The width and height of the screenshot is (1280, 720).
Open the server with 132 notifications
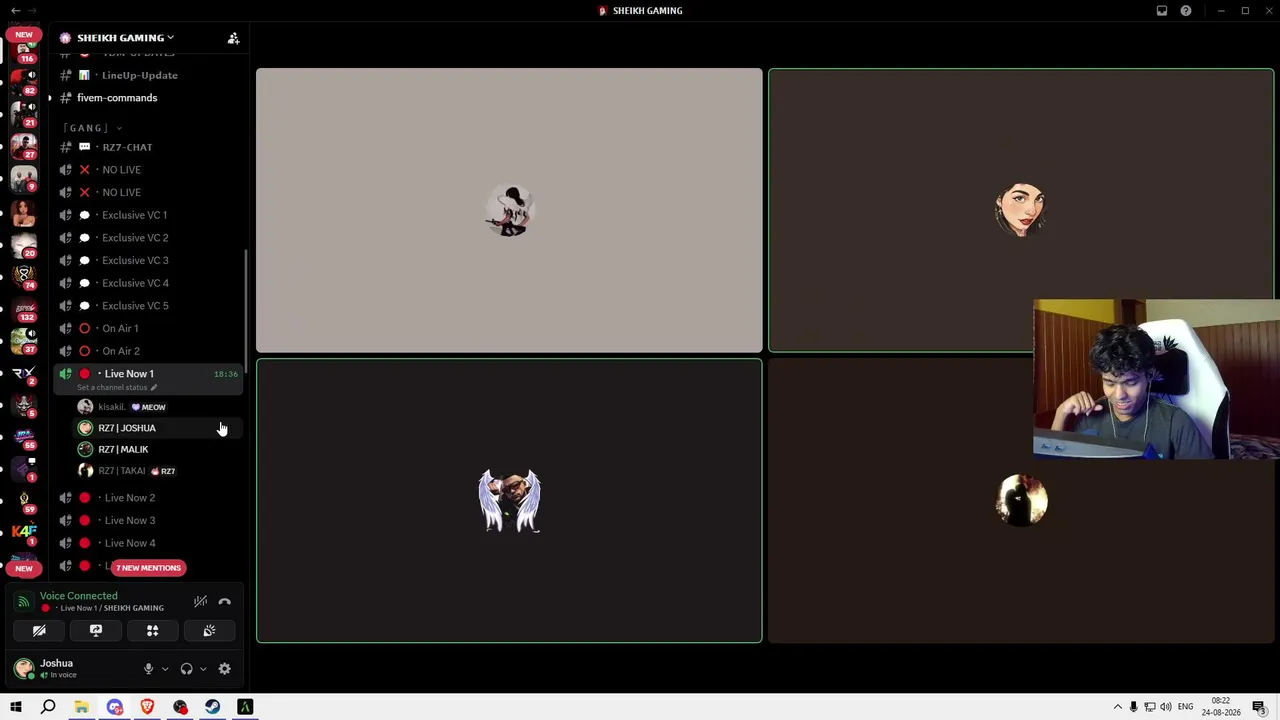pos(24,308)
